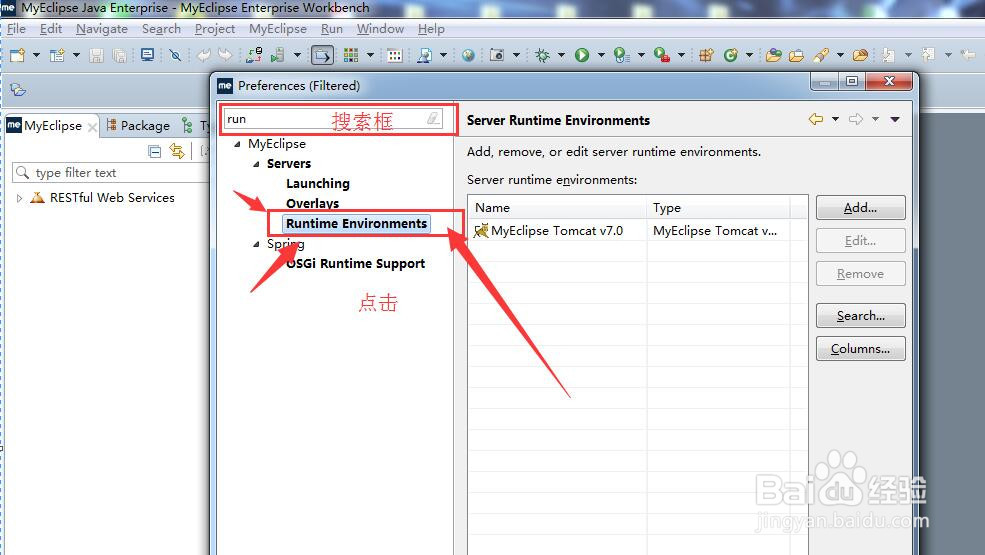The height and width of the screenshot is (555, 985).
Task: Open the External Tools dropdown arrow
Action: pos(681,55)
